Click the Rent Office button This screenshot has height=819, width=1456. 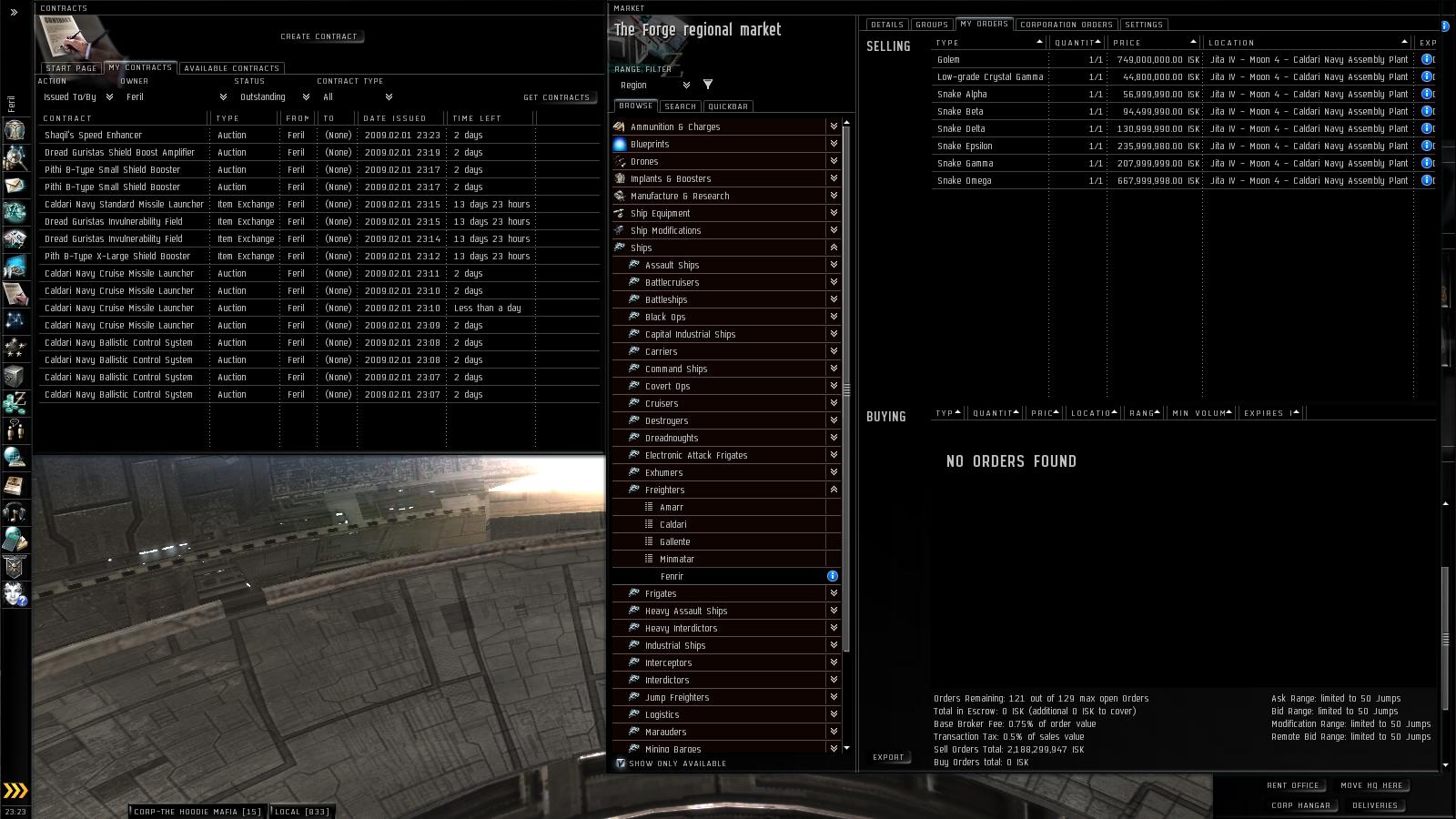(x=1293, y=785)
